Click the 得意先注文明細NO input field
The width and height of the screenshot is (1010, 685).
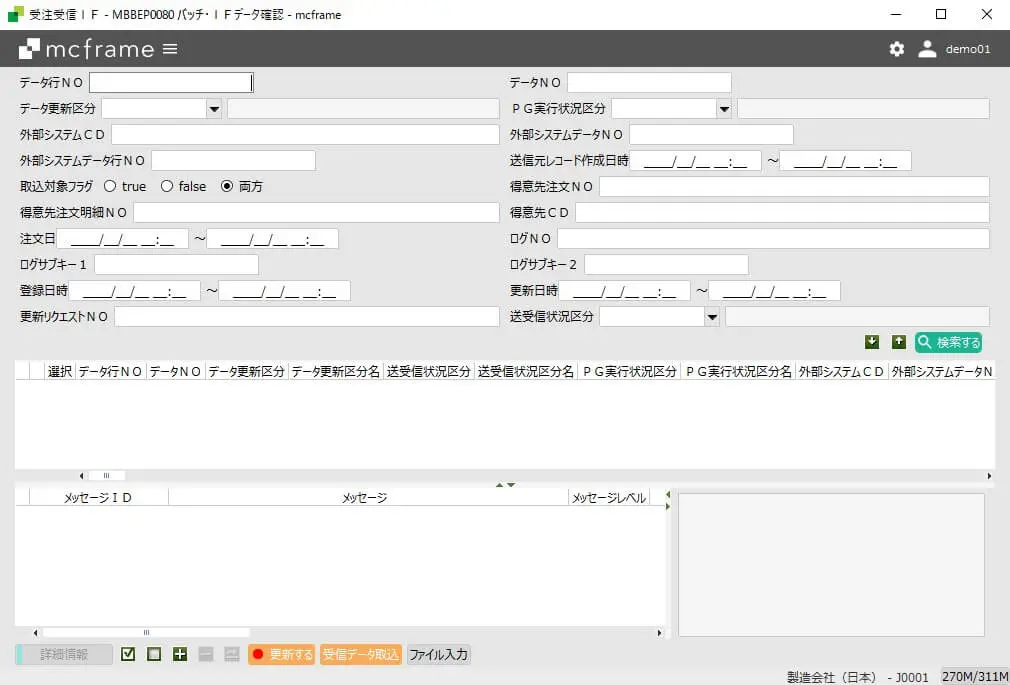pyautogui.click(x=316, y=213)
